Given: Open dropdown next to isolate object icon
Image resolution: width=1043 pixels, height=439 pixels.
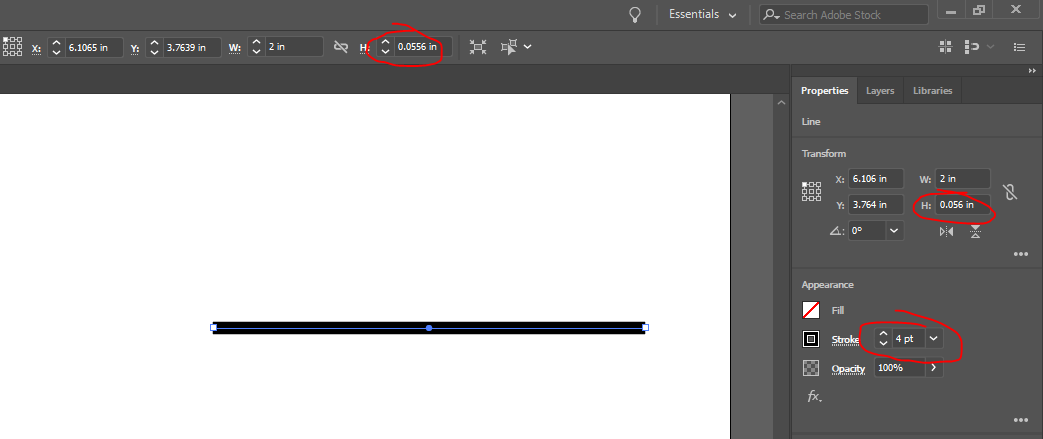Looking at the screenshot, I should 527,47.
